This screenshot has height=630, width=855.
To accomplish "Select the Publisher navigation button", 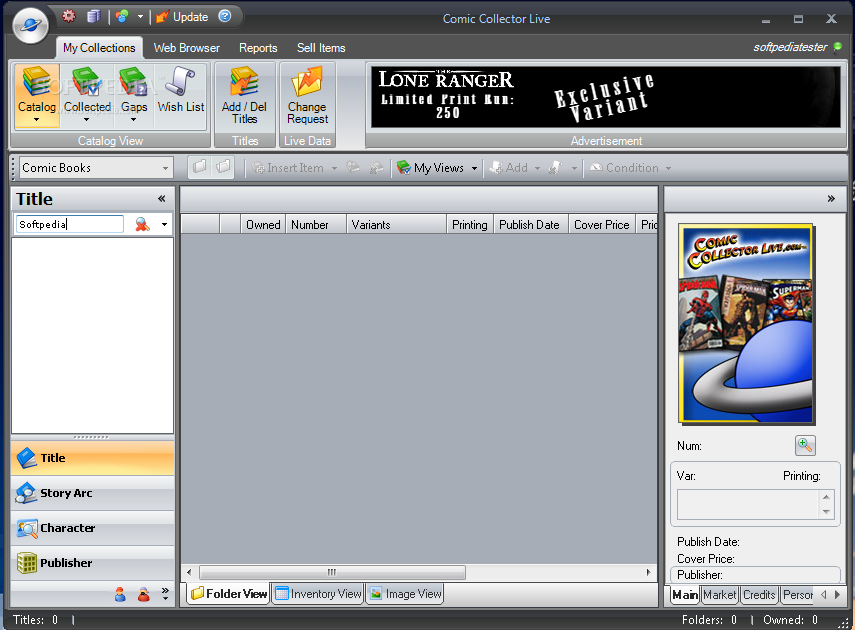I will [93, 563].
